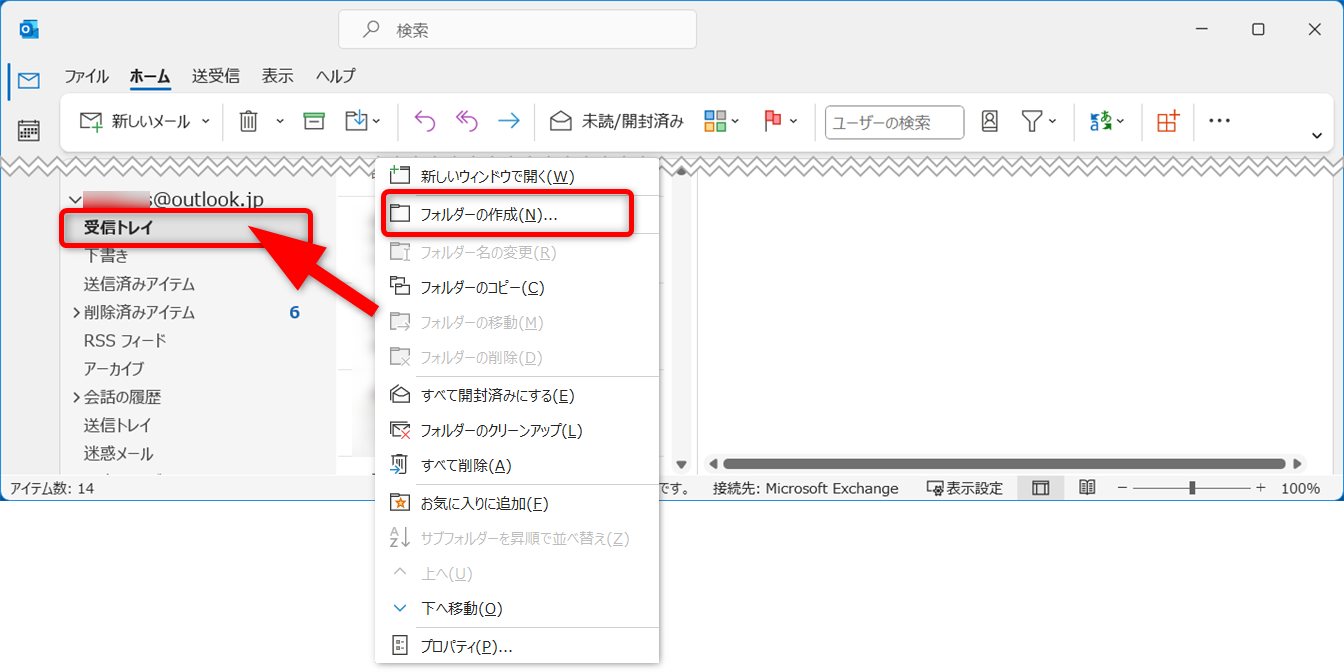Click the Reply All icon
Screen dimensions: 1344x672
467,121
